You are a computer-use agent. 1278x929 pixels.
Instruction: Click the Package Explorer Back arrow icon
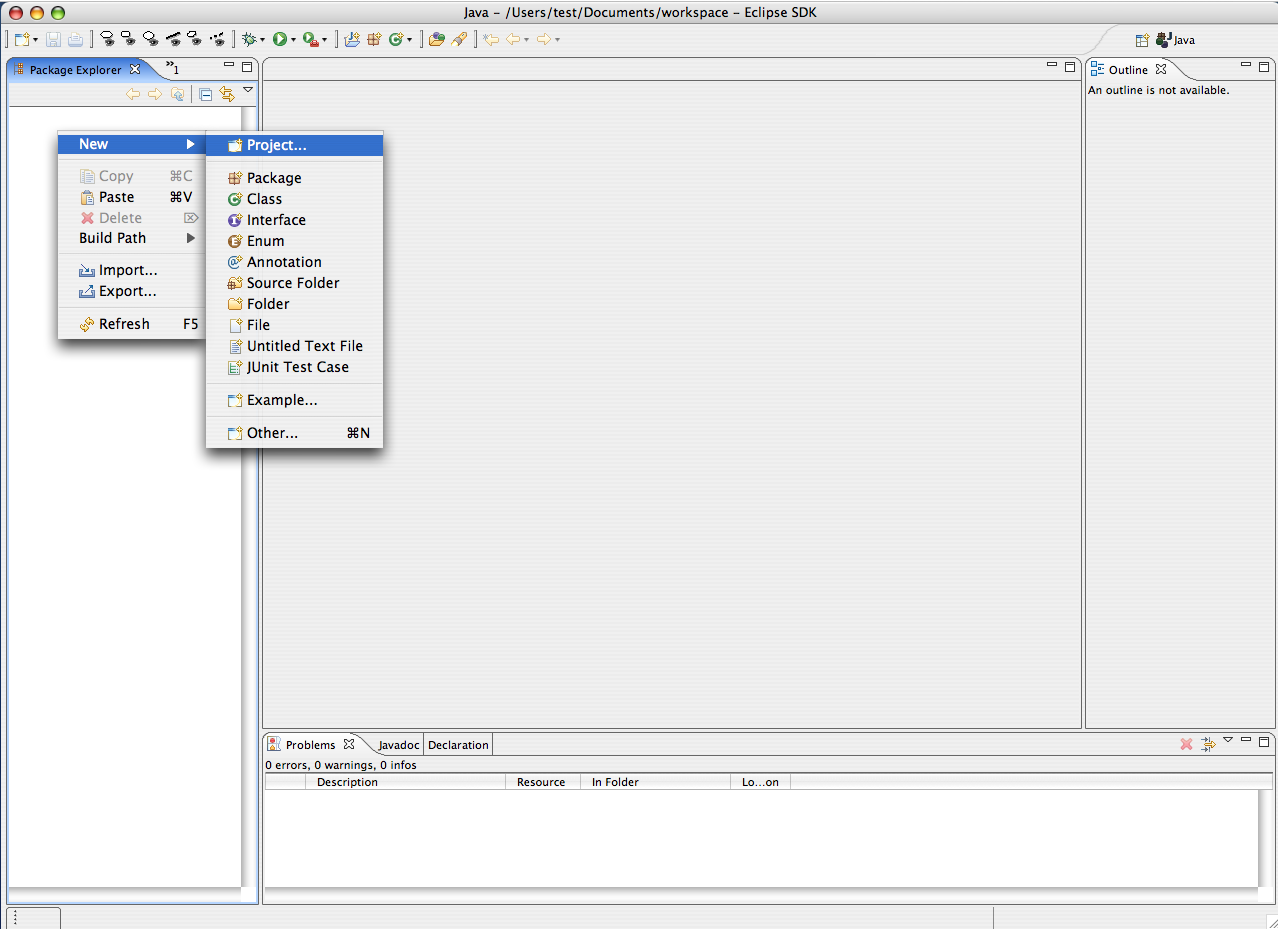coord(132,94)
